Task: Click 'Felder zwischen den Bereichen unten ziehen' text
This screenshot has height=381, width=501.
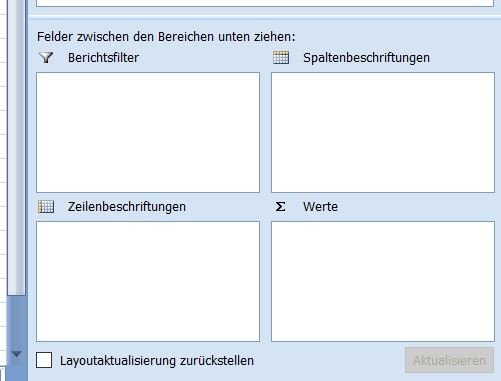Action: tap(166, 37)
